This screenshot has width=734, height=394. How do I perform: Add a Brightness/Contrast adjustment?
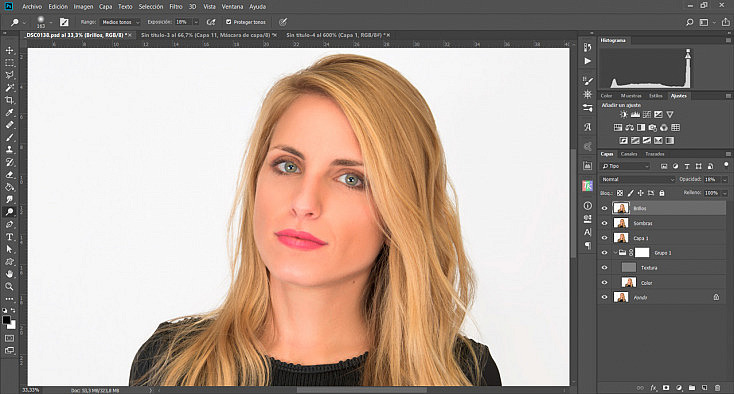pyautogui.click(x=624, y=114)
